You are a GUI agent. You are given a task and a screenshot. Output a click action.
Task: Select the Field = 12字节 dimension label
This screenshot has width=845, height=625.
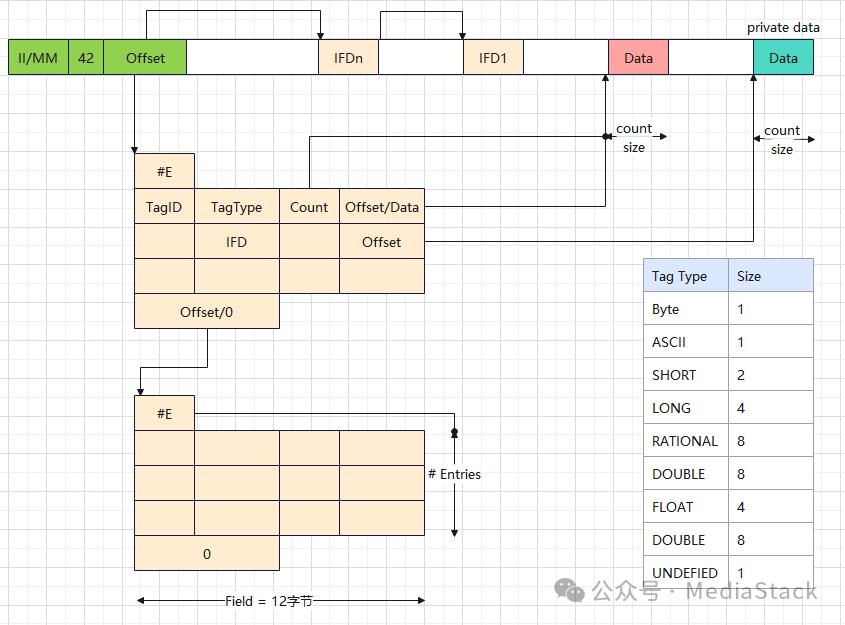(x=268, y=601)
